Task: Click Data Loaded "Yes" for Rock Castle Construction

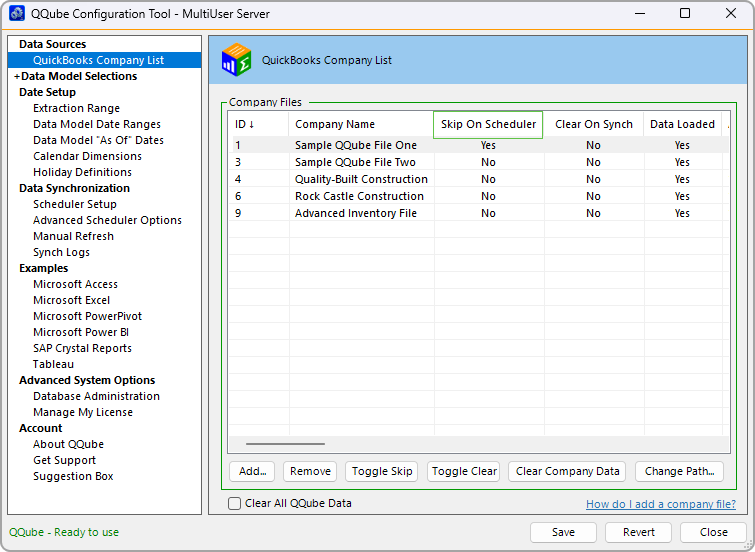Action: click(682, 196)
